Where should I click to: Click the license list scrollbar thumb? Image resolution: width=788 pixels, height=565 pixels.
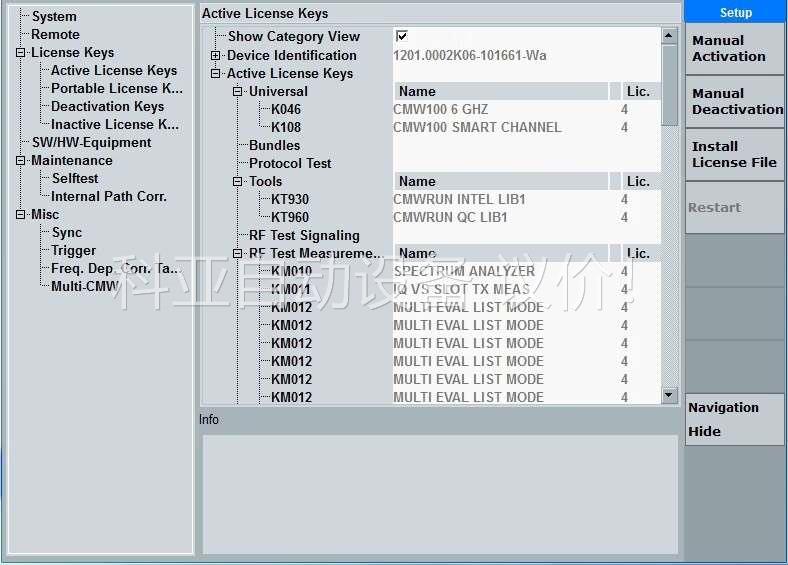[x=669, y=85]
